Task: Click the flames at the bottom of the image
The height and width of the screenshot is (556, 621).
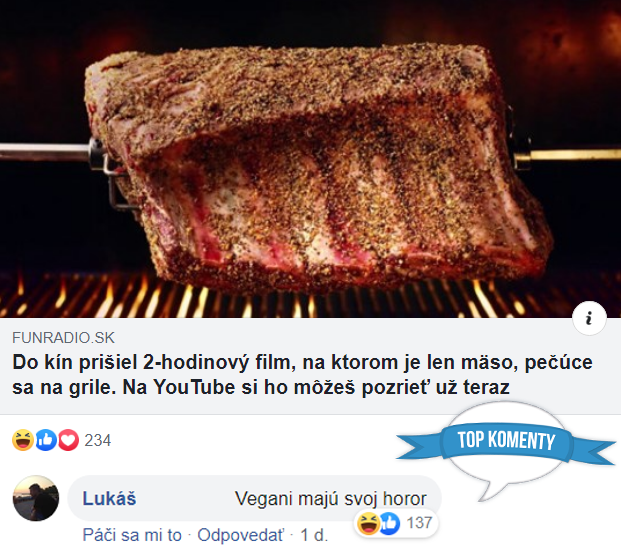Action: [310, 297]
